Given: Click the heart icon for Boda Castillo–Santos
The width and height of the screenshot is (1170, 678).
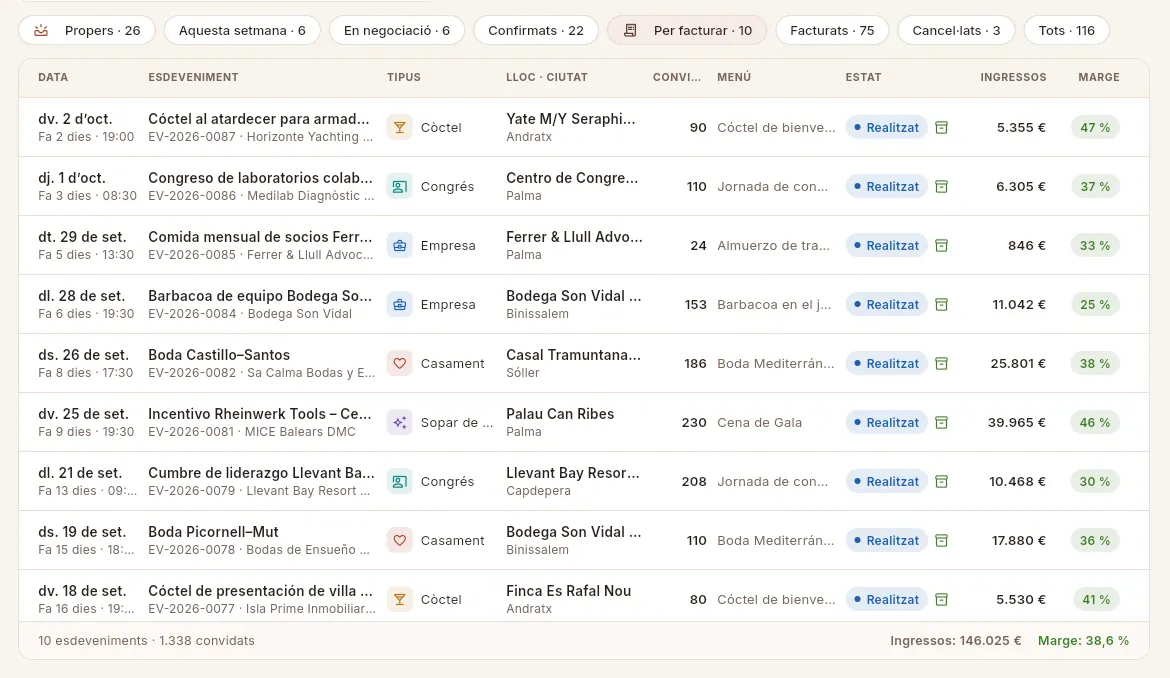Looking at the screenshot, I should click(x=400, y=363).
